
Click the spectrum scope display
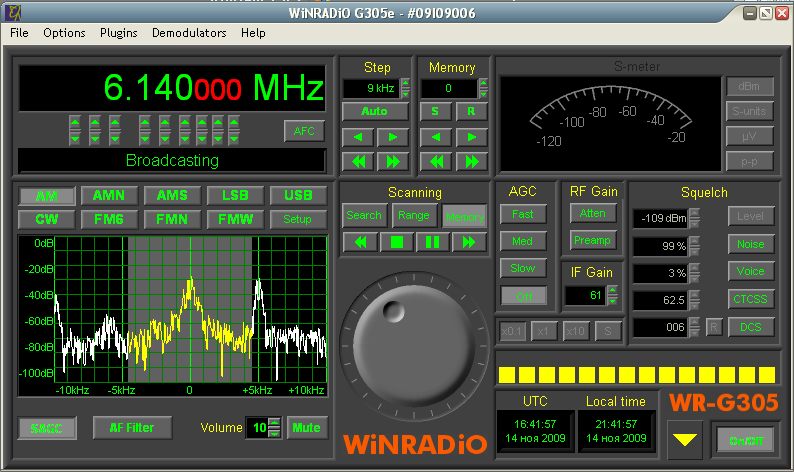click(x=173, y=316)
